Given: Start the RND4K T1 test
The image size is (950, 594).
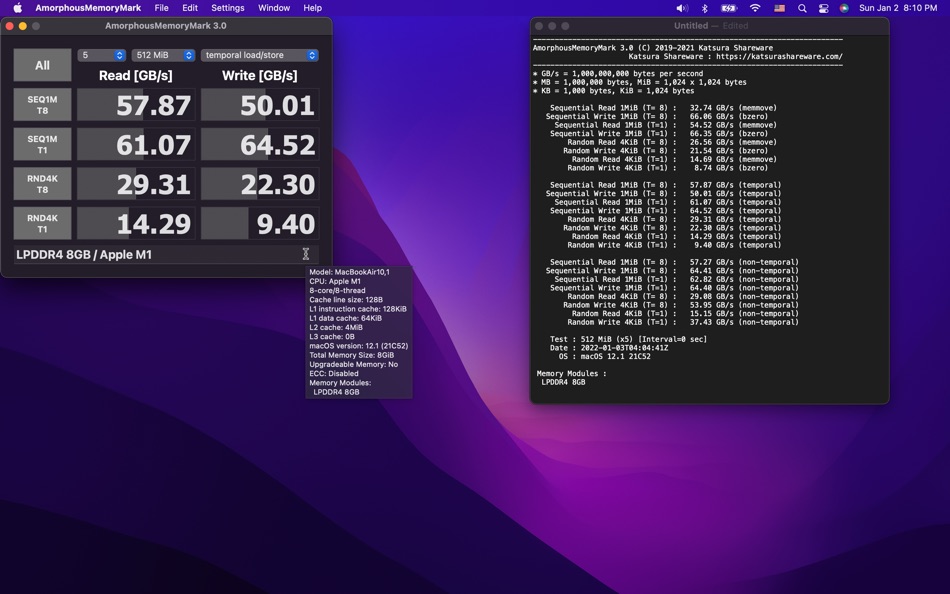Looking at the screenshot, I should point(42,223).
